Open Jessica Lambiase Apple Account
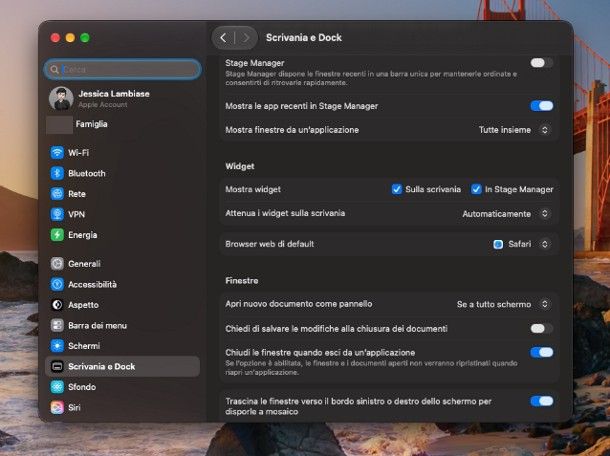The height and width of the screenshot is (456, 610). (123, 98)
